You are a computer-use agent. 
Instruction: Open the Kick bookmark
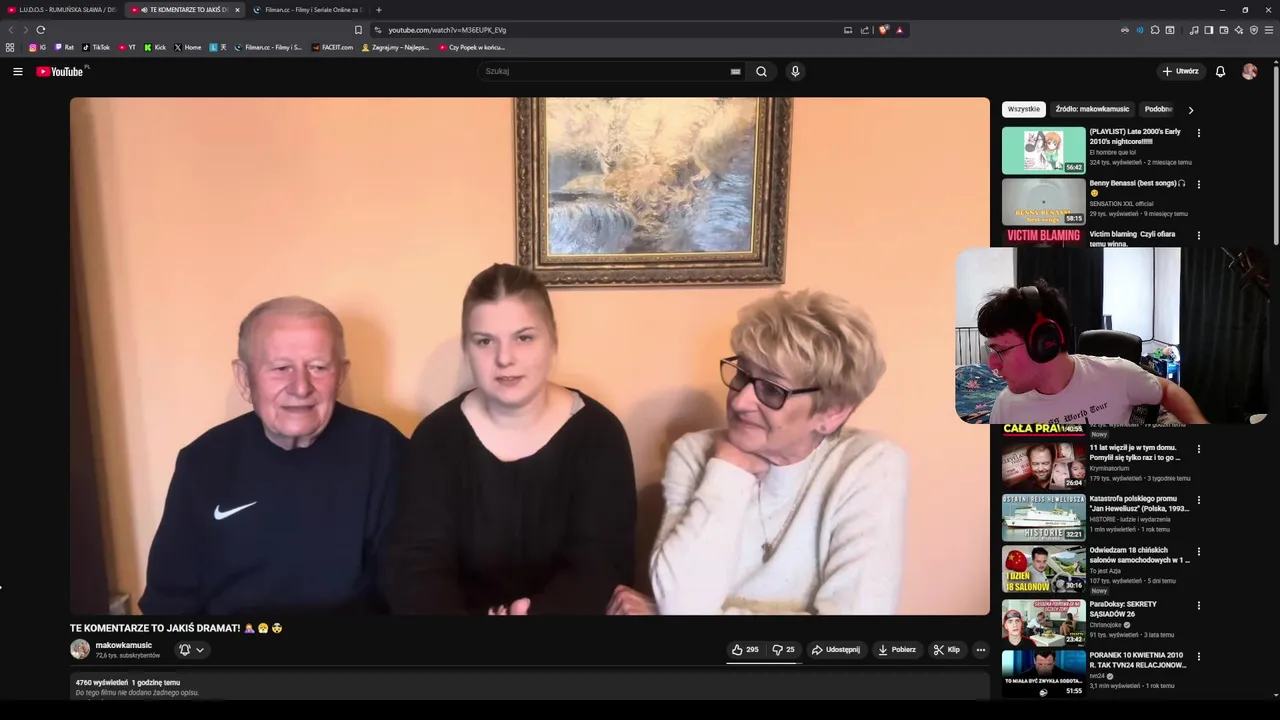pos(155,47)
